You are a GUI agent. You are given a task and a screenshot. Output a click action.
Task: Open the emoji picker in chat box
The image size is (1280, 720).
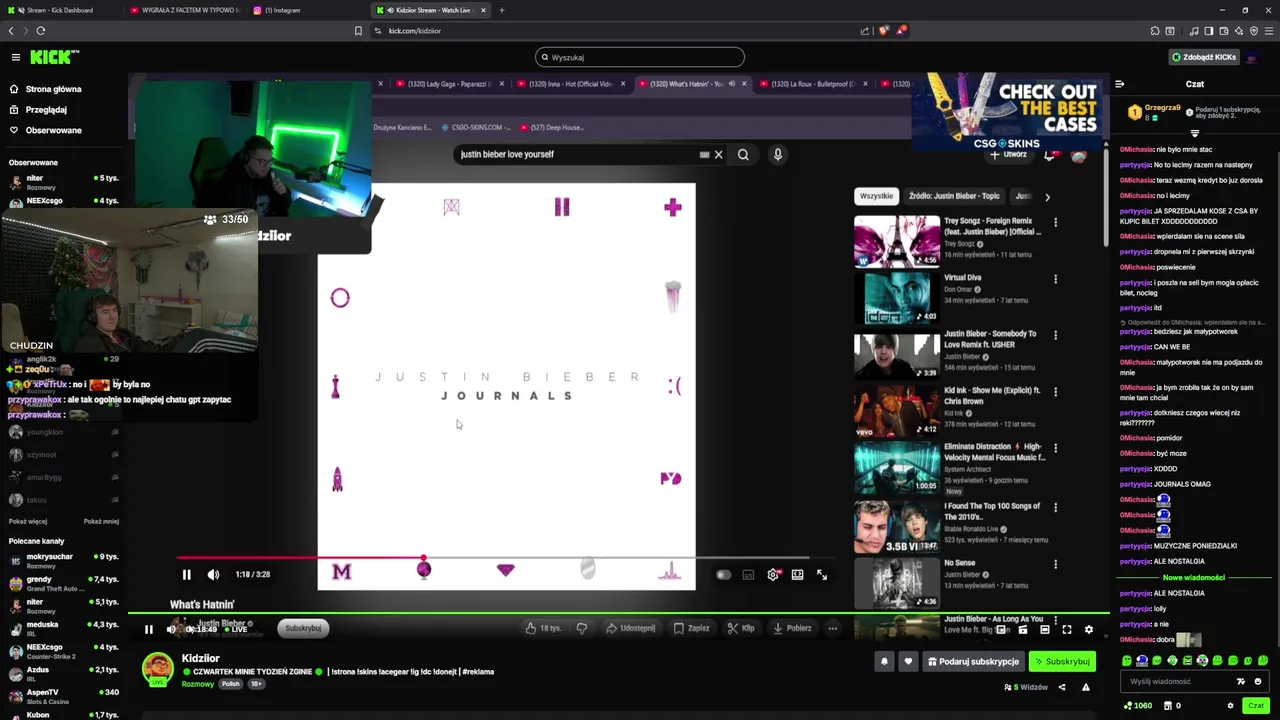click(x=1258, y=682)
